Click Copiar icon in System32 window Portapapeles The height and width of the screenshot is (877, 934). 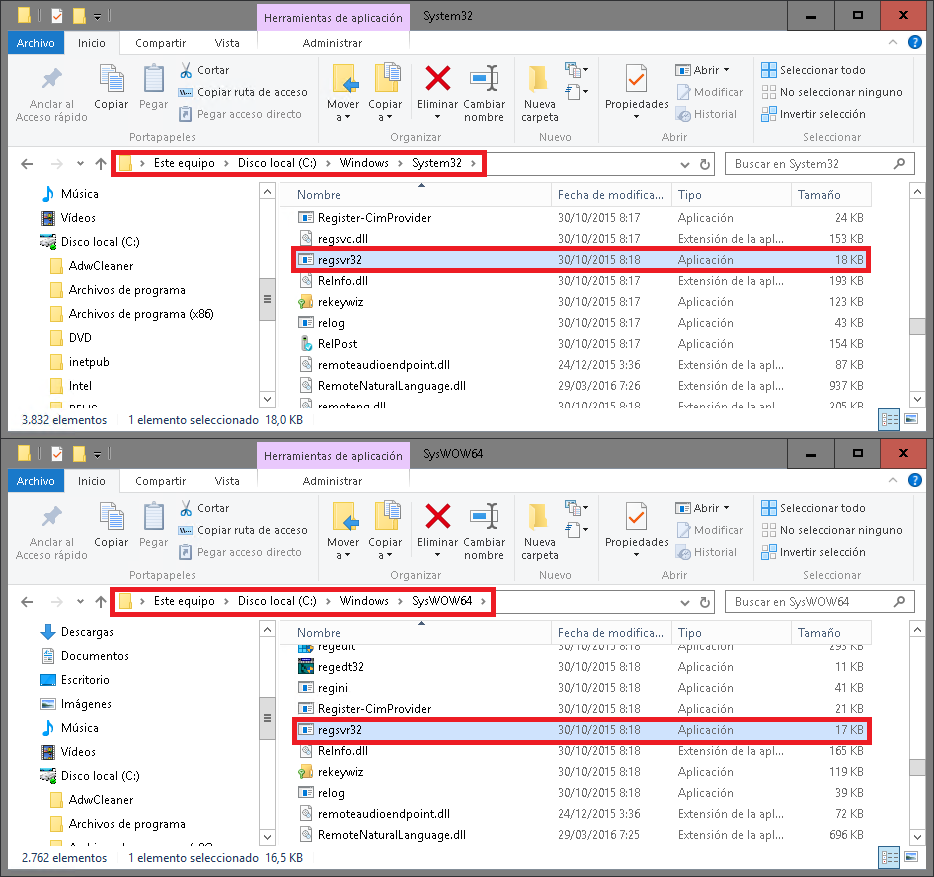pyautogui.click(x=111, y=79)
